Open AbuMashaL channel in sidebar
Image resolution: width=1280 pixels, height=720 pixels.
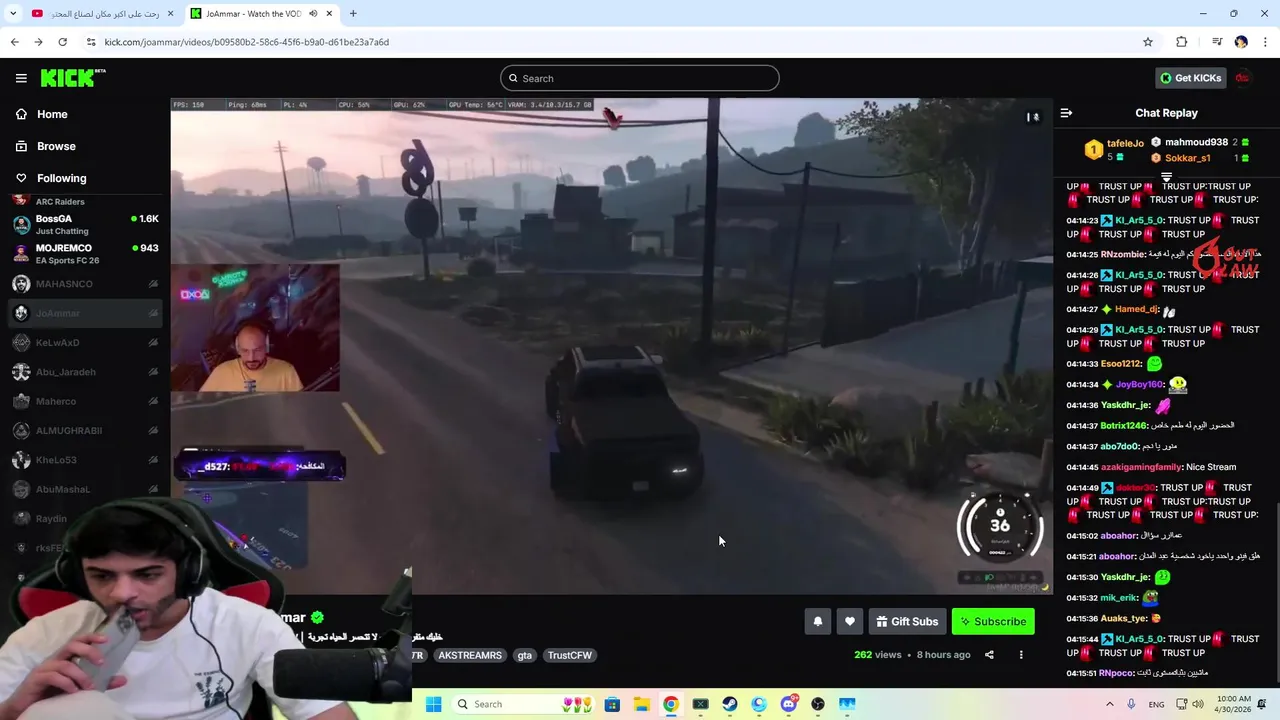[85, 489]
